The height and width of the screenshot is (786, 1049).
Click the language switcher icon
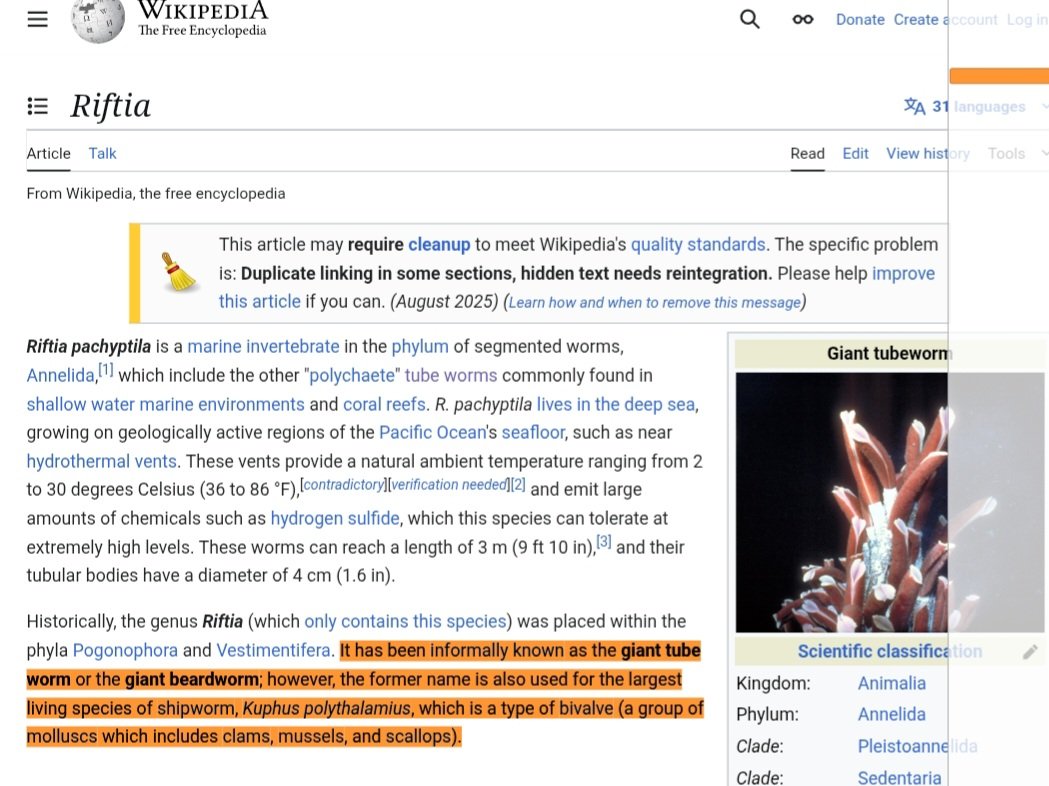pos(915,106)
